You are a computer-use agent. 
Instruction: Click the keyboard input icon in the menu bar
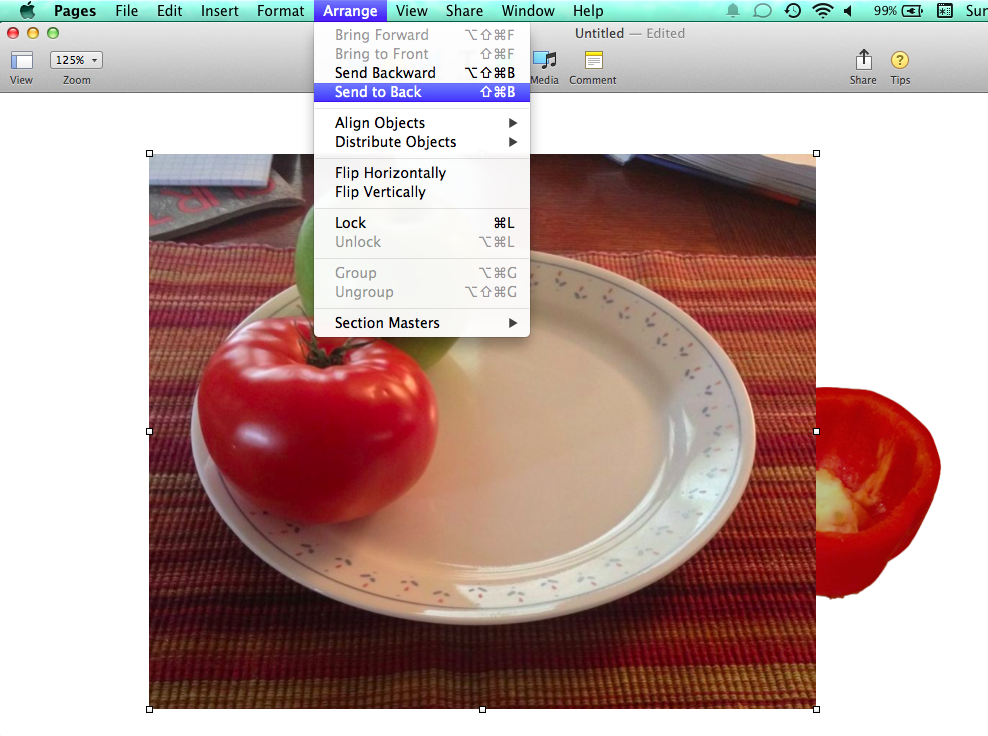[944, 11]
